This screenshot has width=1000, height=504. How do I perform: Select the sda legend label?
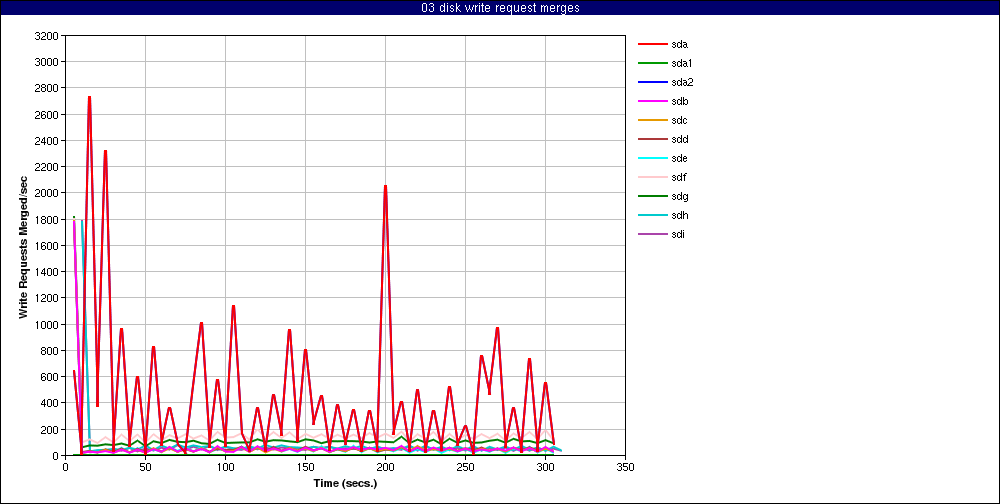coord(679,44)
